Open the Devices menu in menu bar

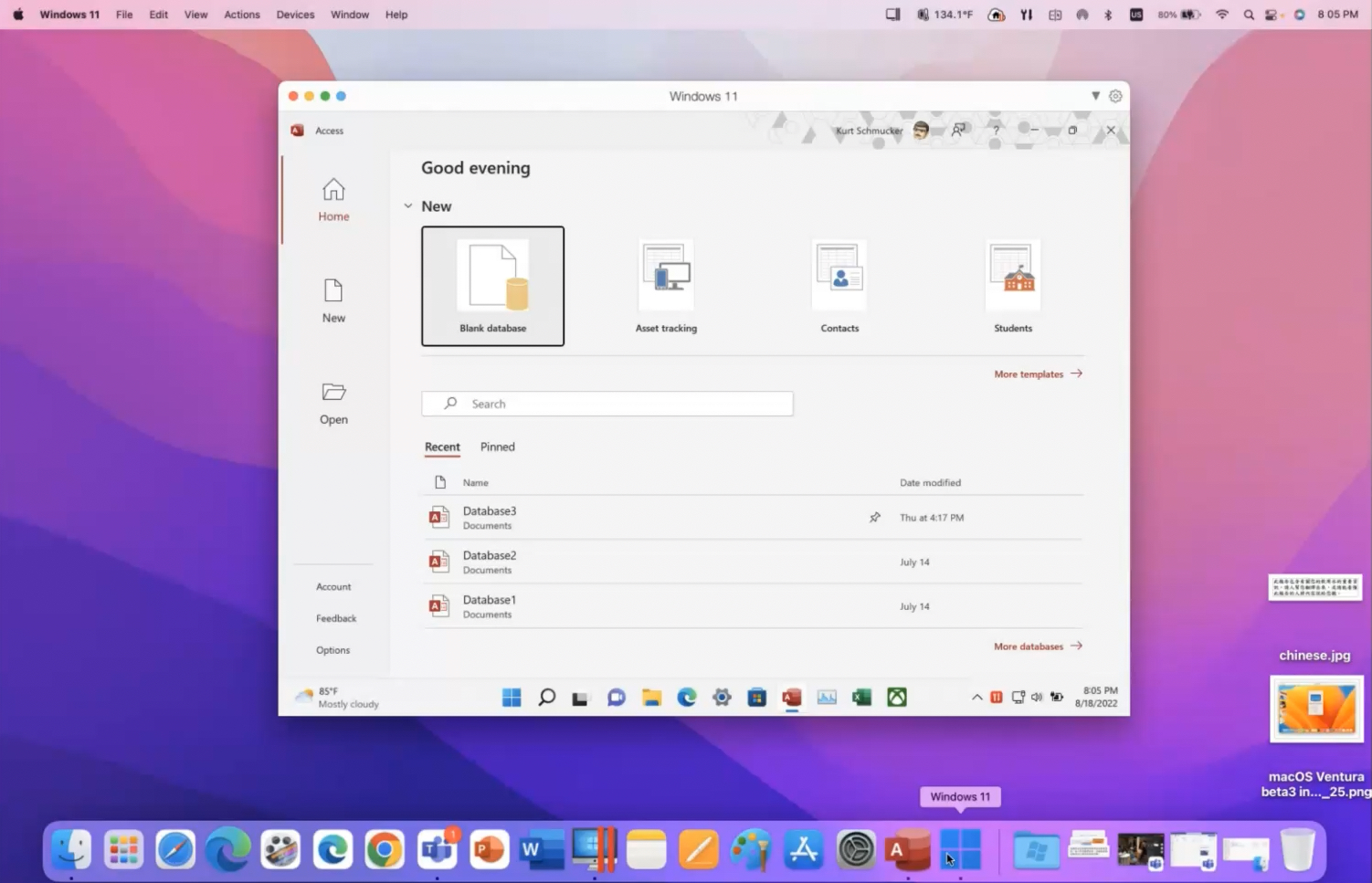click(295, 15)
